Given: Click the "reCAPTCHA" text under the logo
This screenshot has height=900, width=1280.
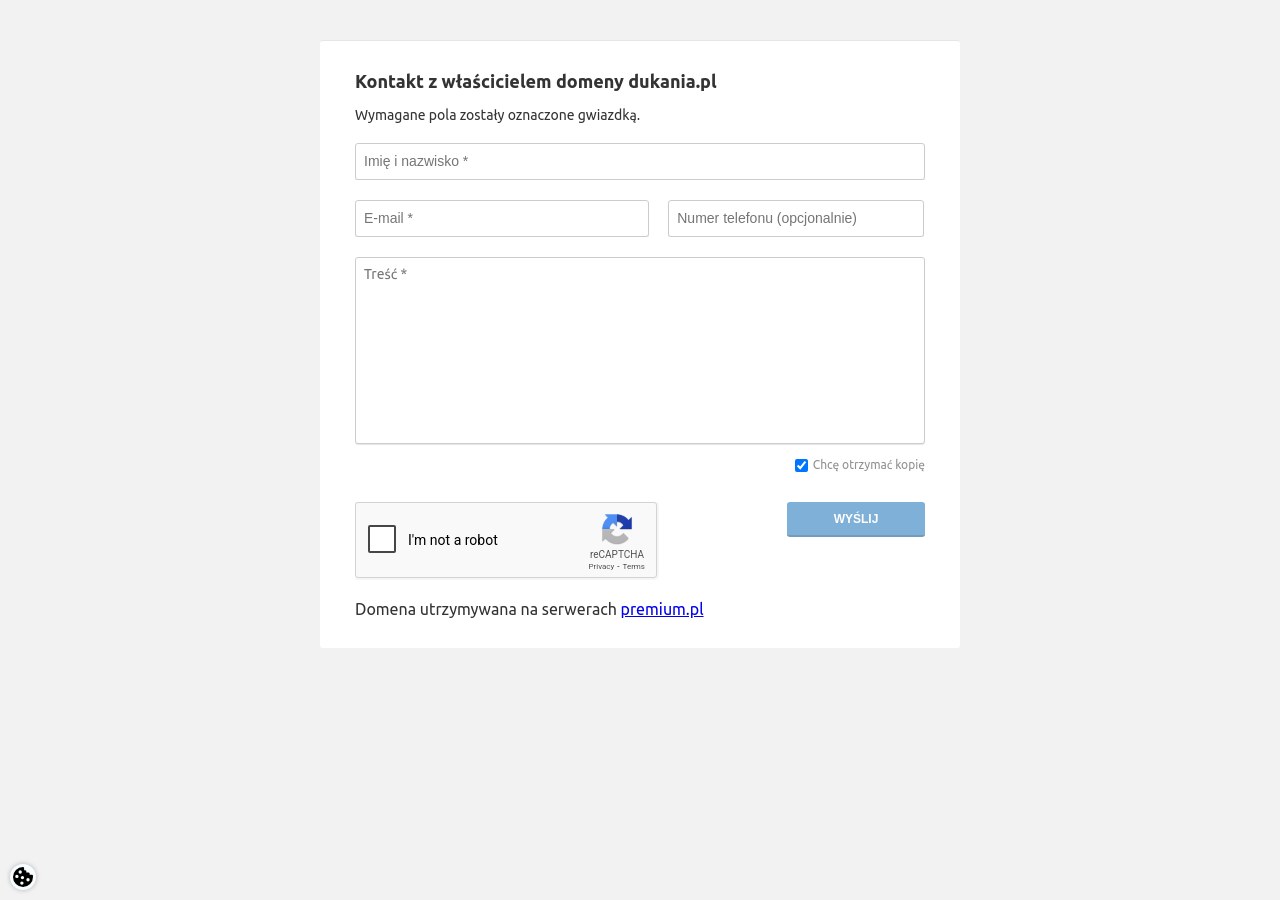Looking at the screenshot, I should click(x=617, y=555).
